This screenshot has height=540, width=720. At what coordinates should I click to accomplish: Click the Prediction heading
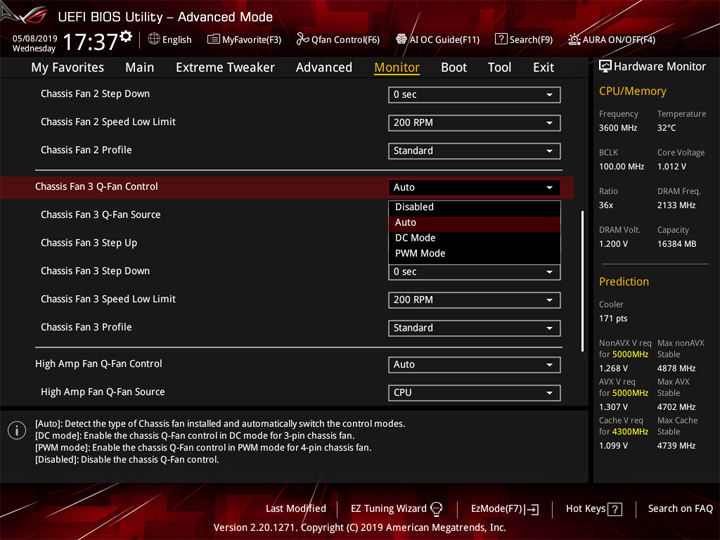click(x=624, y=281)
